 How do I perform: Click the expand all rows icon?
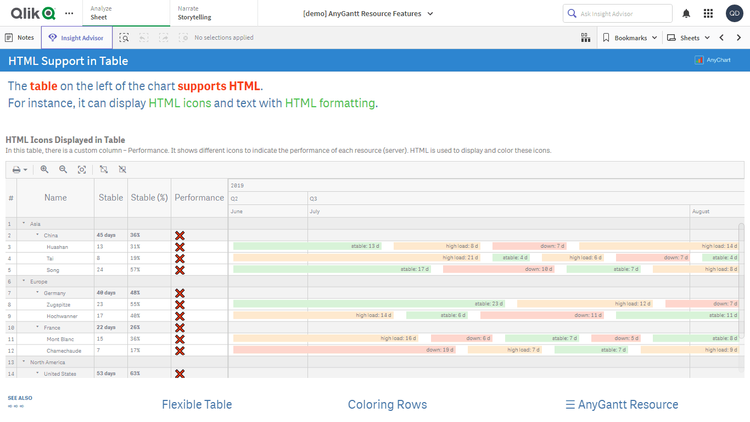[x=103, y=170]
